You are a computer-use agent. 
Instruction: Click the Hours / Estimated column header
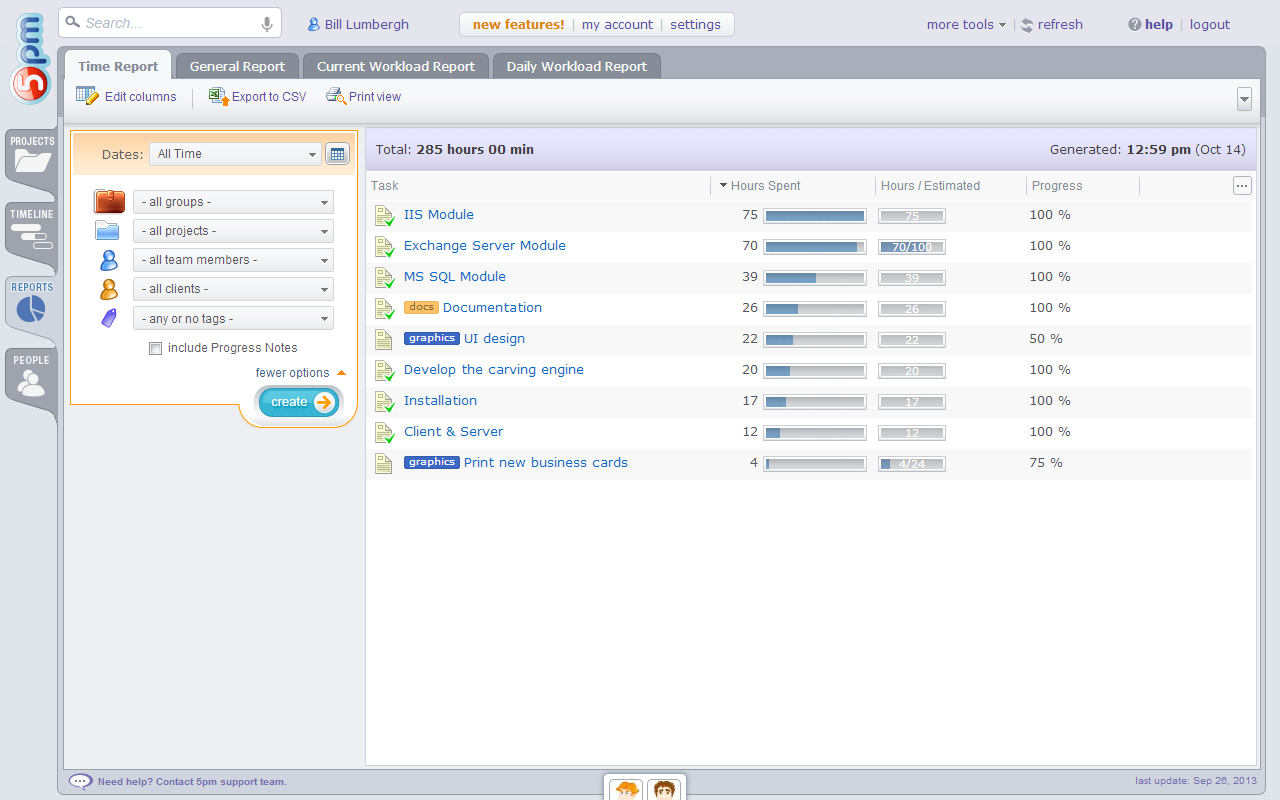(x=930, y=185)
